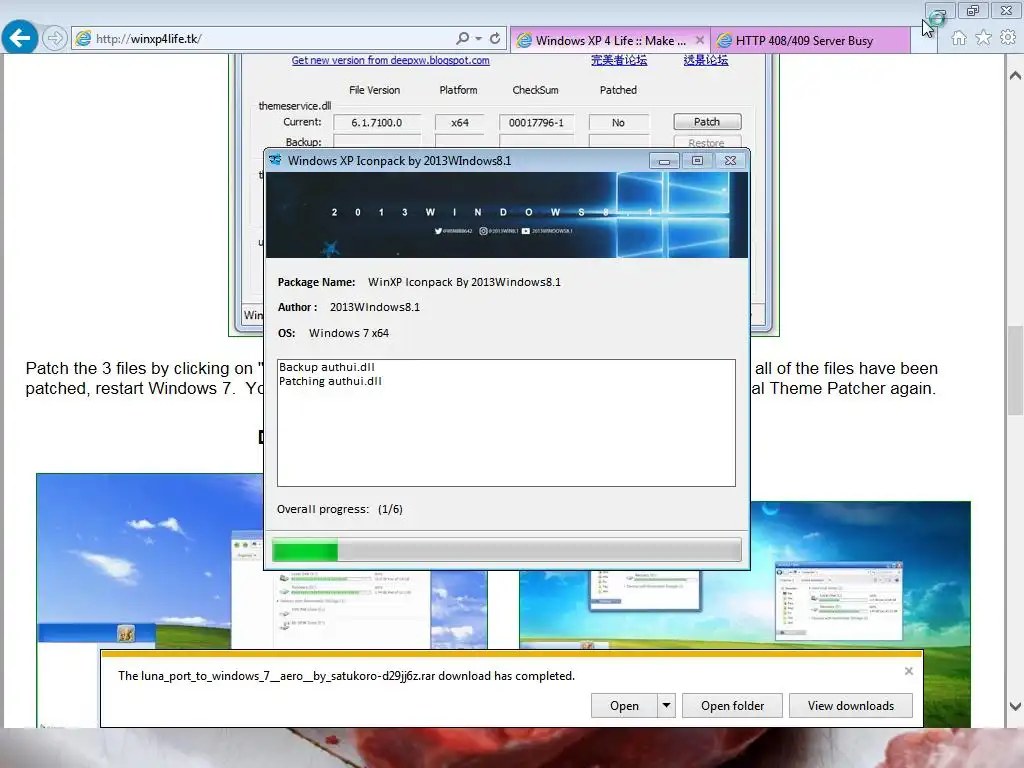Maximize the Windows XP Iconpack installer window

[697, 161]
